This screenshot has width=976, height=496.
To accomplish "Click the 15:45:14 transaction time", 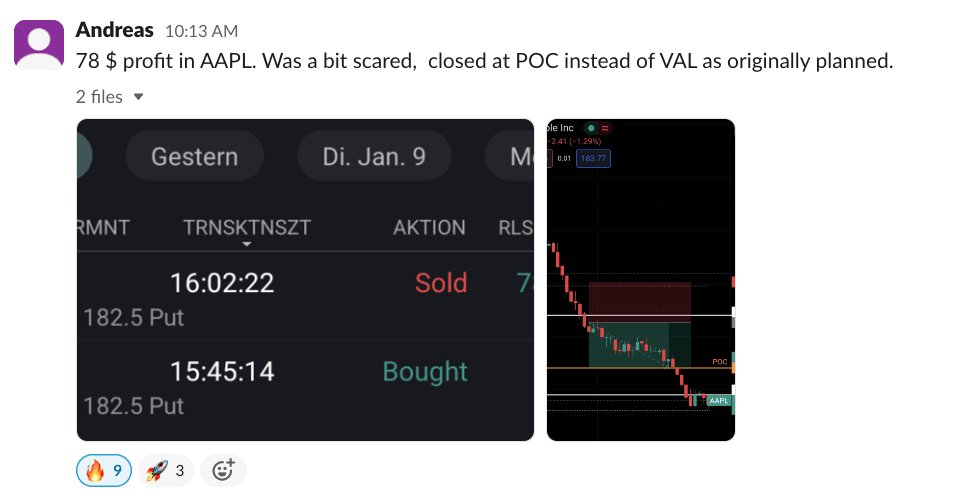I will click(x=221, y=372).
